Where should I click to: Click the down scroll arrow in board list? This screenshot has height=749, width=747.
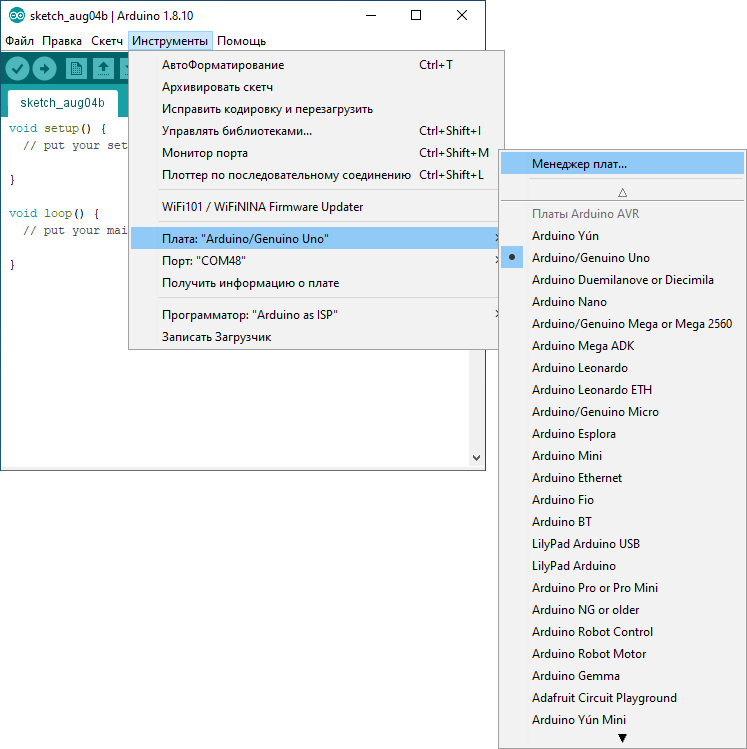click(x=622, y=738)
